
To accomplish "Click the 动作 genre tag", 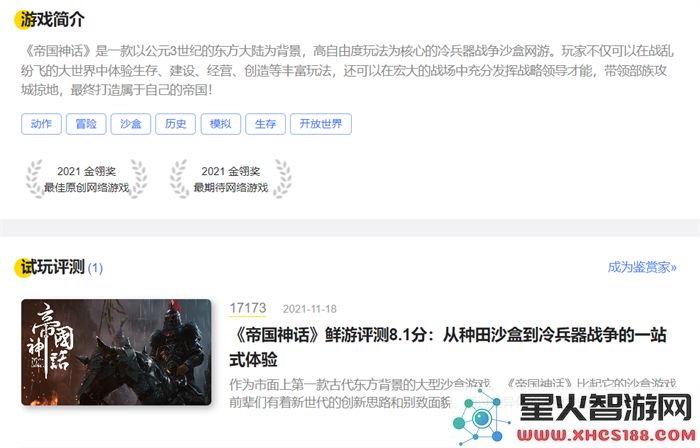I will coord(41,124).
